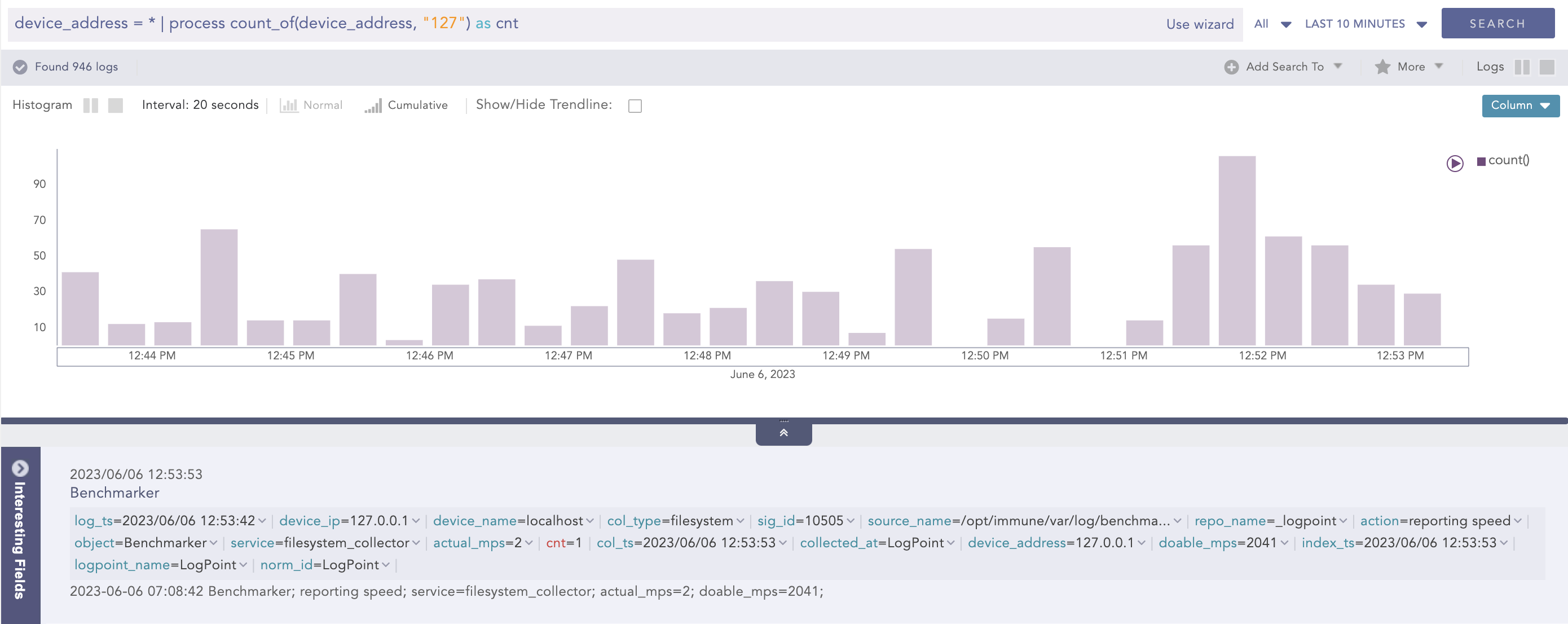
Task: Click the chart play button near legend
Action: tap(1454, 163)
